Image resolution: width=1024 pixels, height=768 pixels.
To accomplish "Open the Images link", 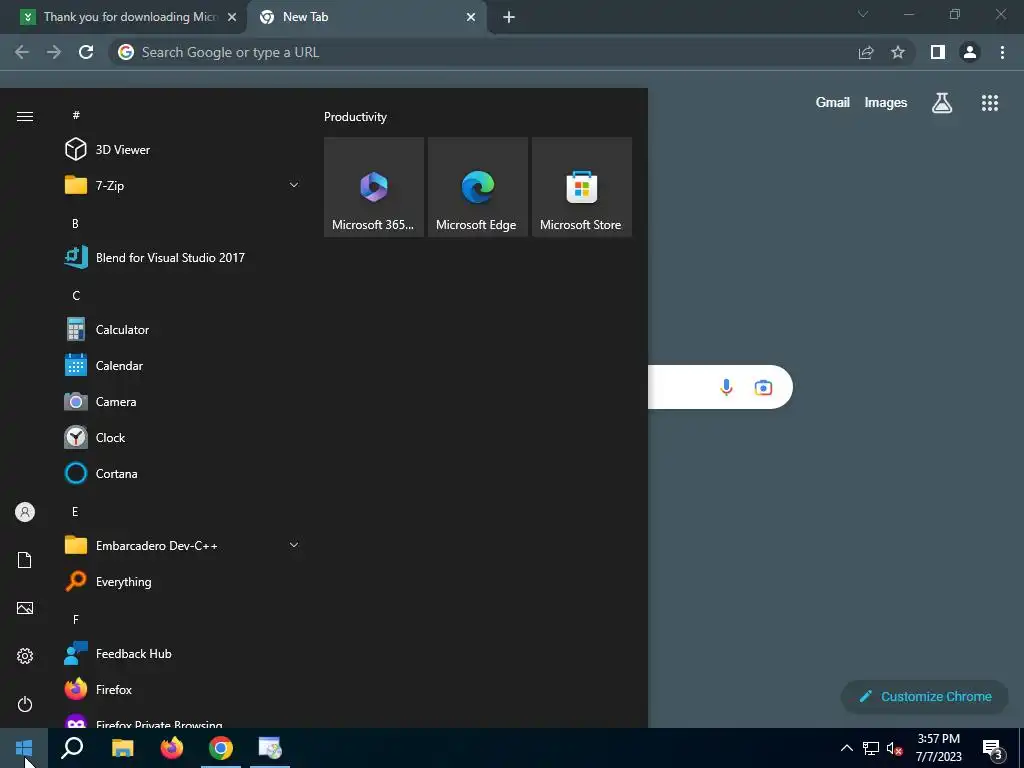I will [886, 103].
